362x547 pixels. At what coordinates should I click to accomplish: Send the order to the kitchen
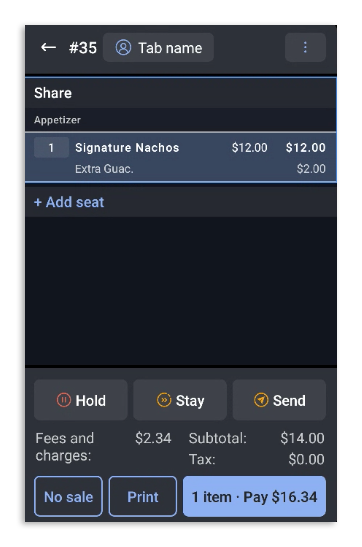(x=279, y=400)
